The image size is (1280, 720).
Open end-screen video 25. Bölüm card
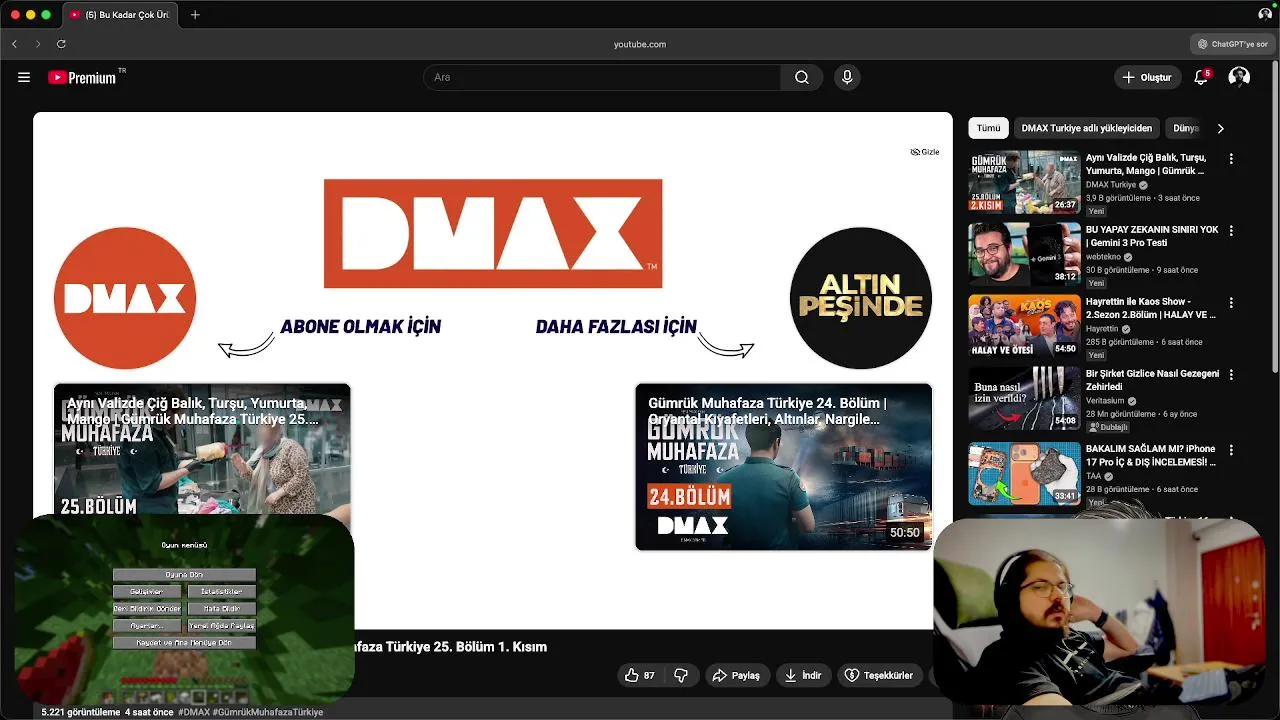point(202,449)
